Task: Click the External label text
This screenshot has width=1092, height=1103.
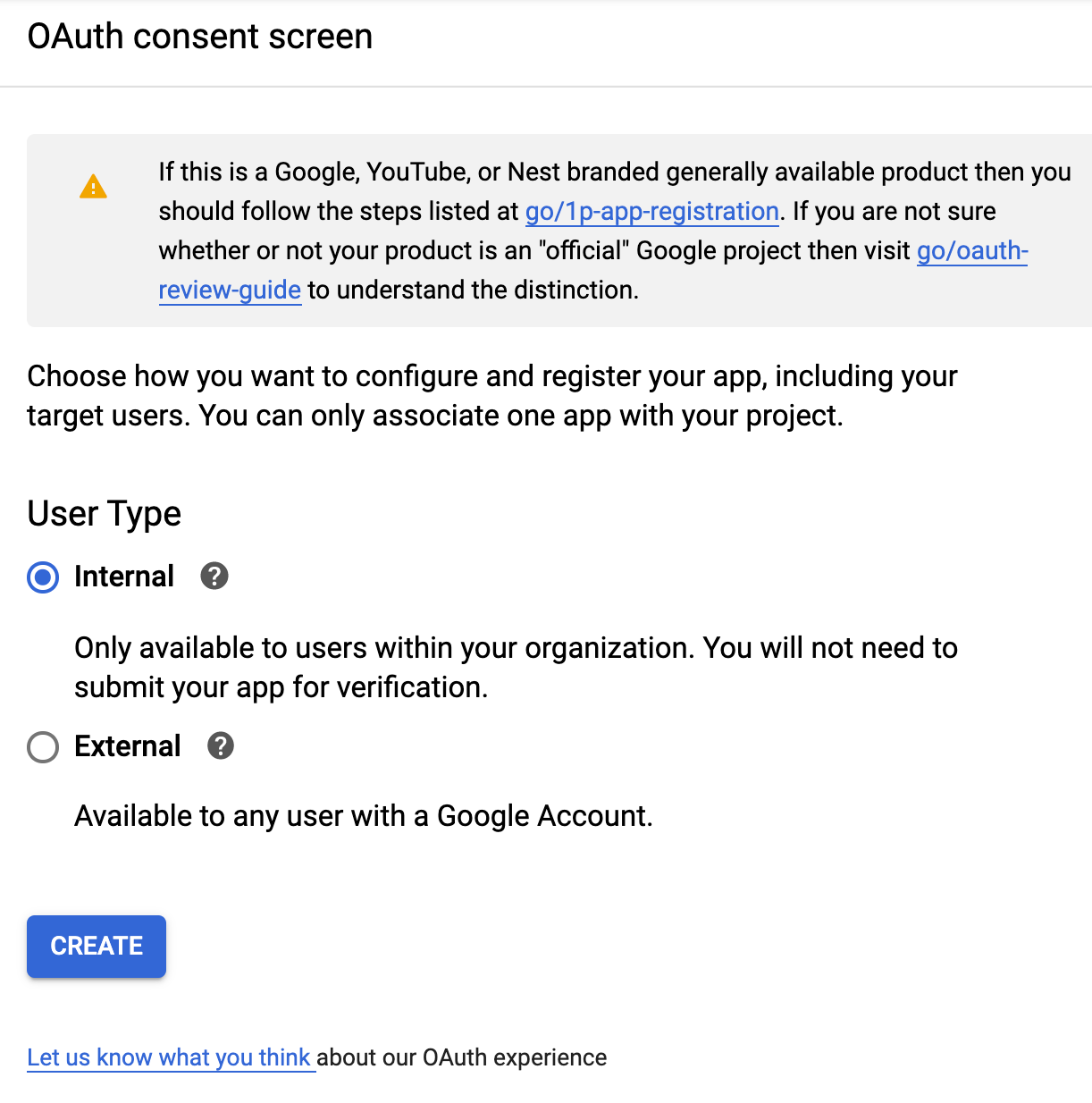Action: point(128,746)
